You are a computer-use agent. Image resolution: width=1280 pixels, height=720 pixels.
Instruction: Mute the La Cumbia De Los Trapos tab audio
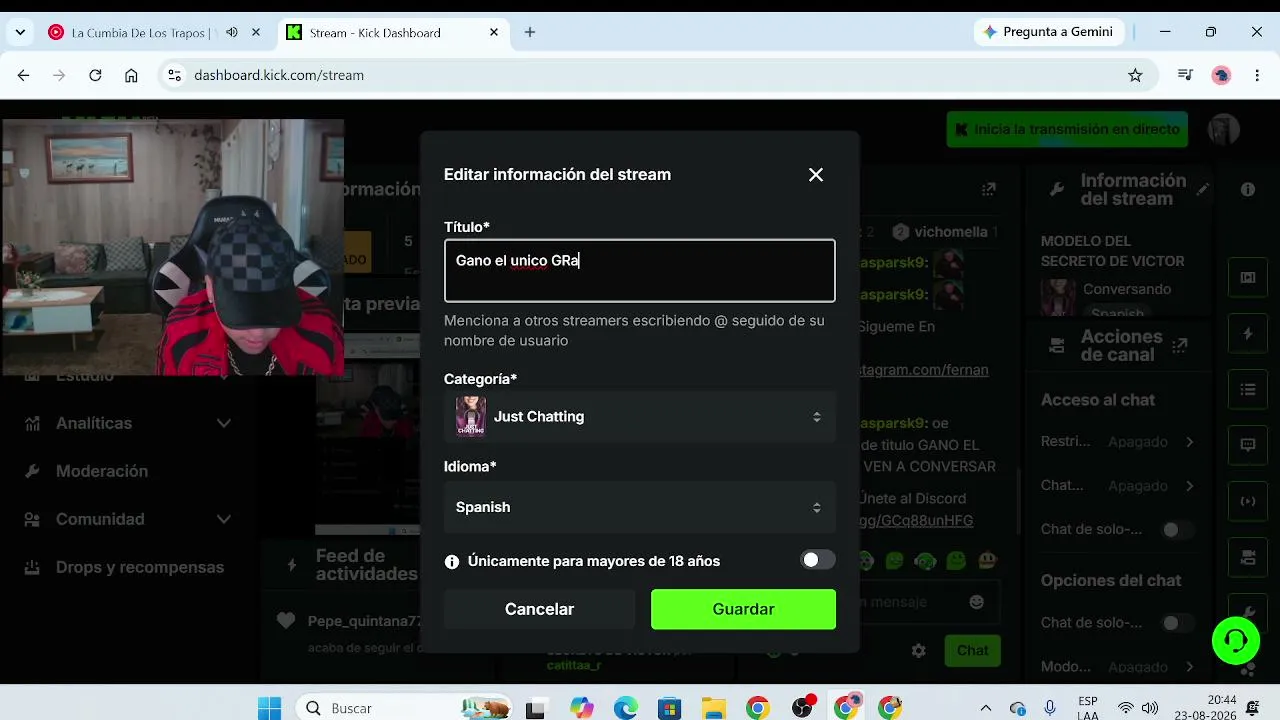[232, 32]
